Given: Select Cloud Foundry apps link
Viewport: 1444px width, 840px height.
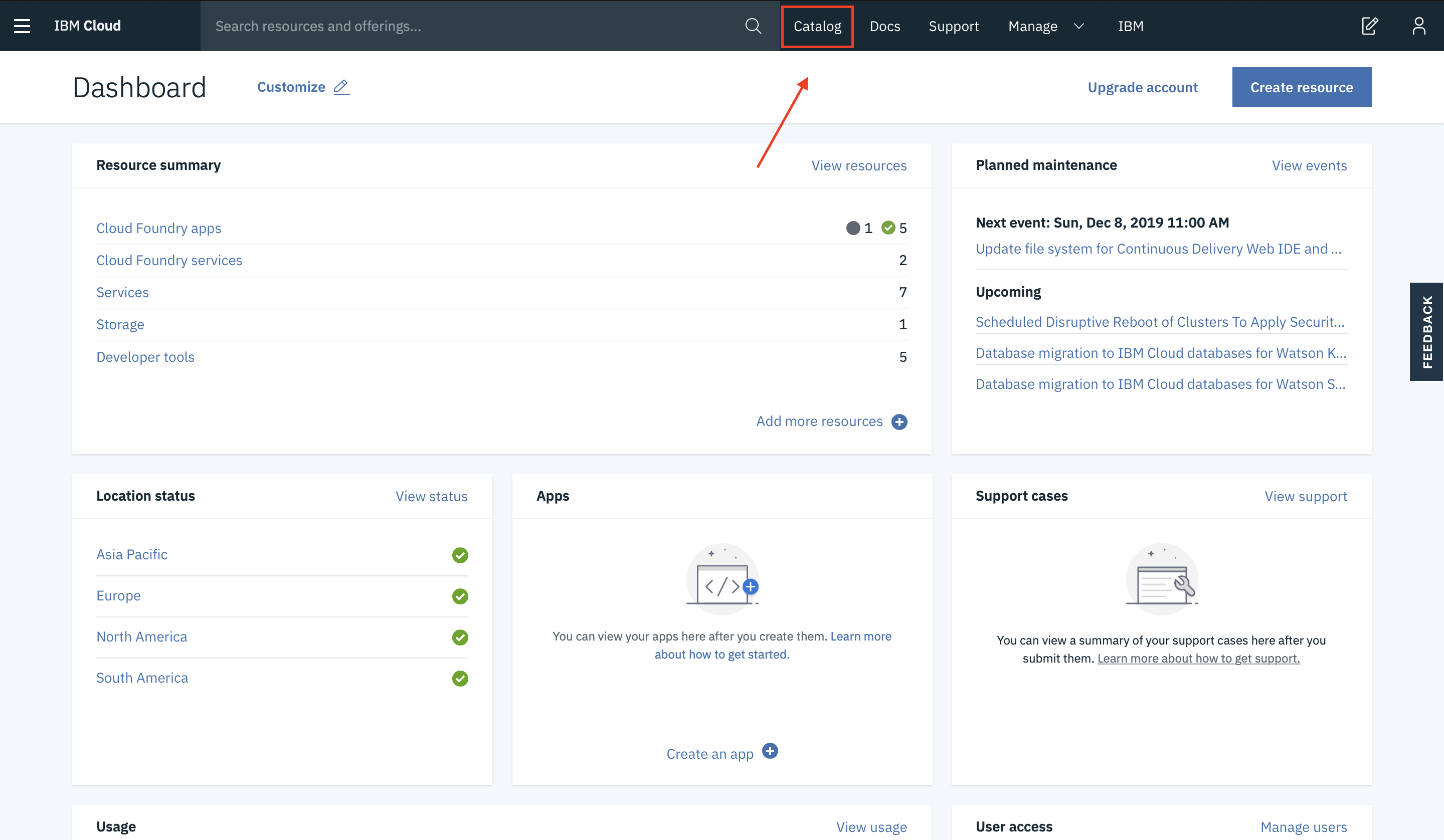Looking at the screenshot, I should click(x=159, y=228).
